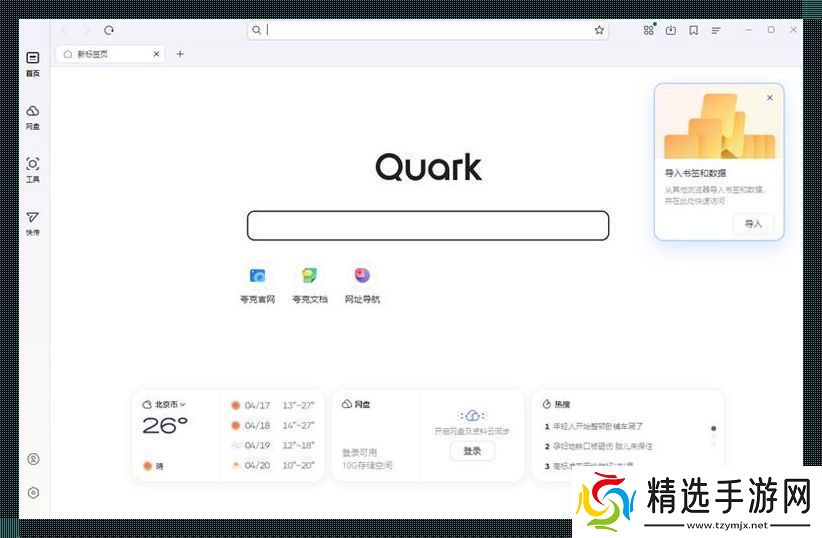Open the 快传 quick transfer sidebar icon
Image resolution: width=822 pixels, height=538 pixels.
coord(33,223)
